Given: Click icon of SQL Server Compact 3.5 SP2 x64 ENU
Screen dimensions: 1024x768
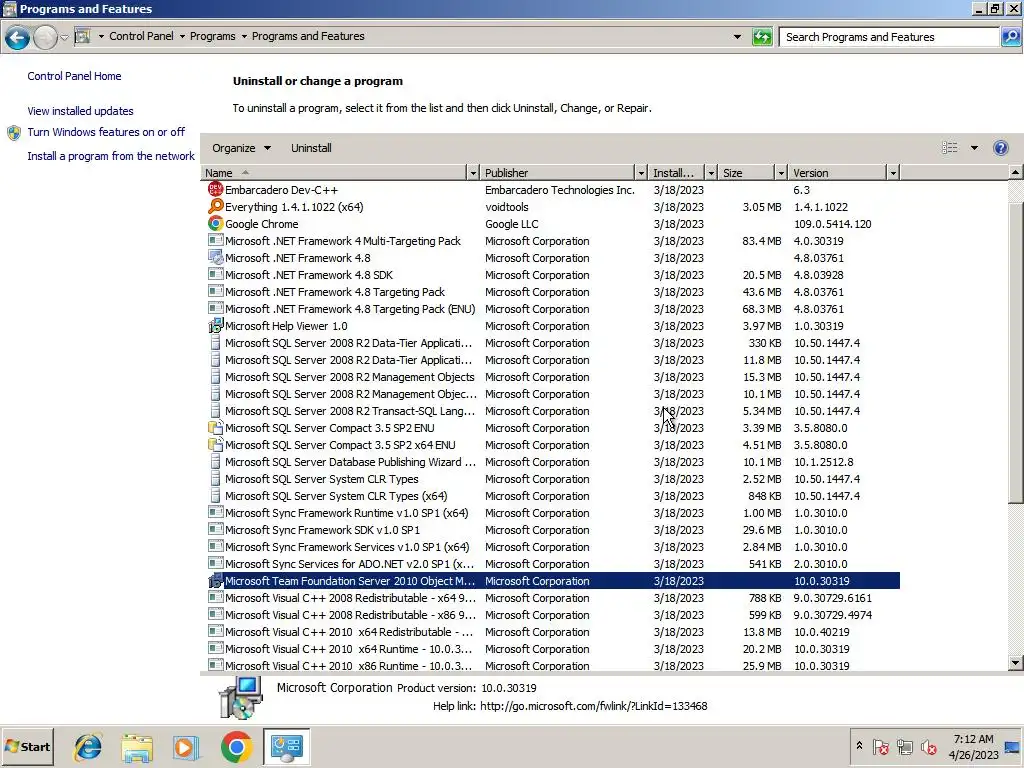Looking at the screenshot, I should click(216, 445).
